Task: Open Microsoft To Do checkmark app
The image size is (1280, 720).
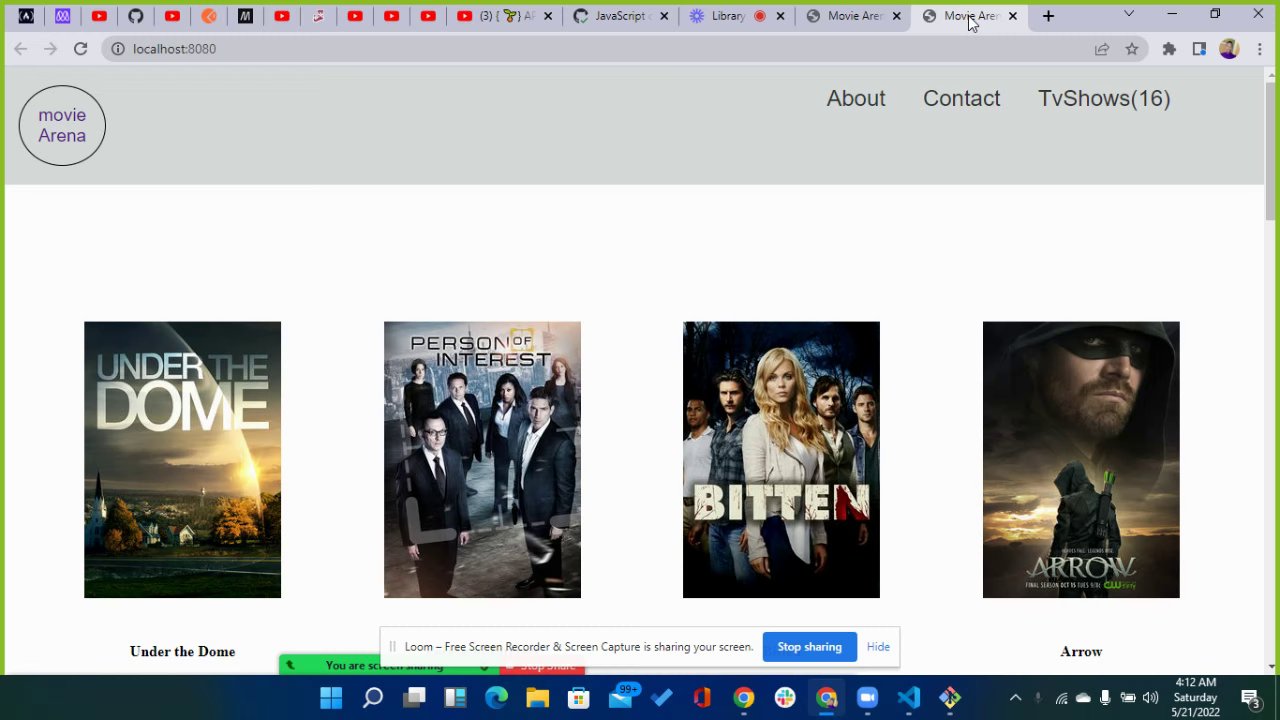Action: pos(661,697)
